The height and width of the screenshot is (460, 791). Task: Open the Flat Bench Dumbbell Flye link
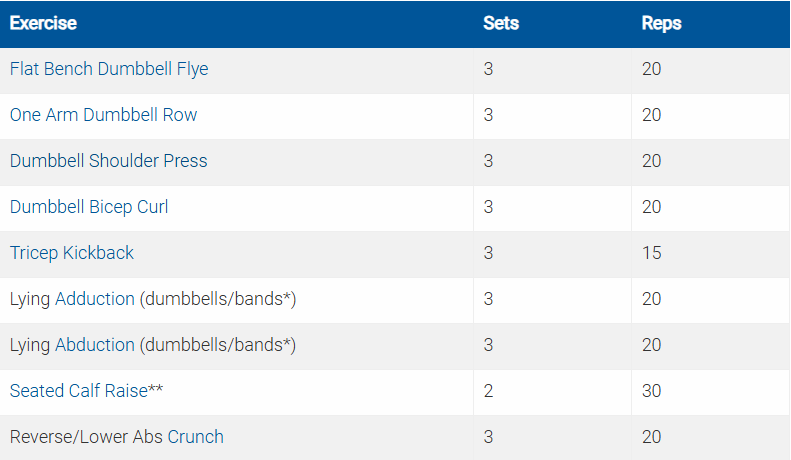109,69
